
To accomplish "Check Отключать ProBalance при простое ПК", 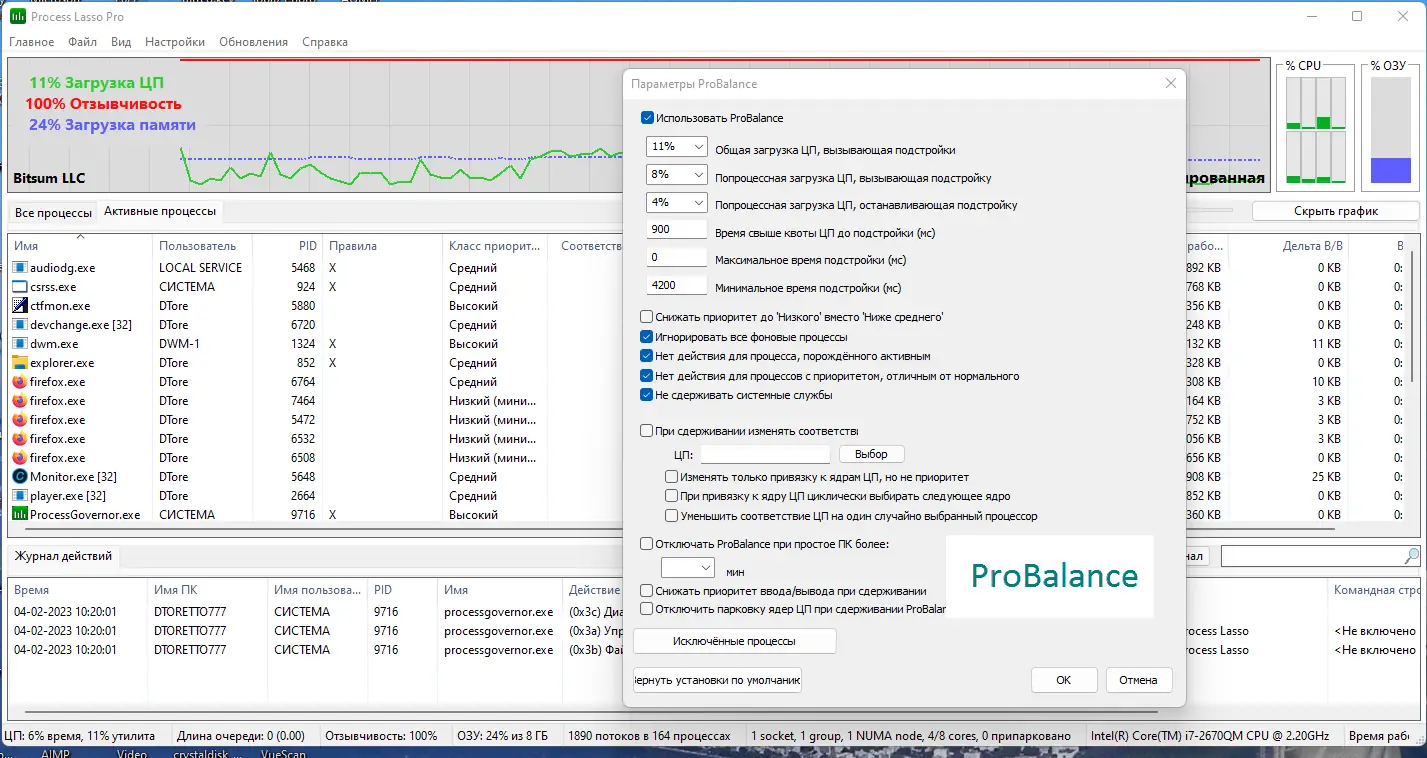I will pyautogui.click(x=646, y=544).
